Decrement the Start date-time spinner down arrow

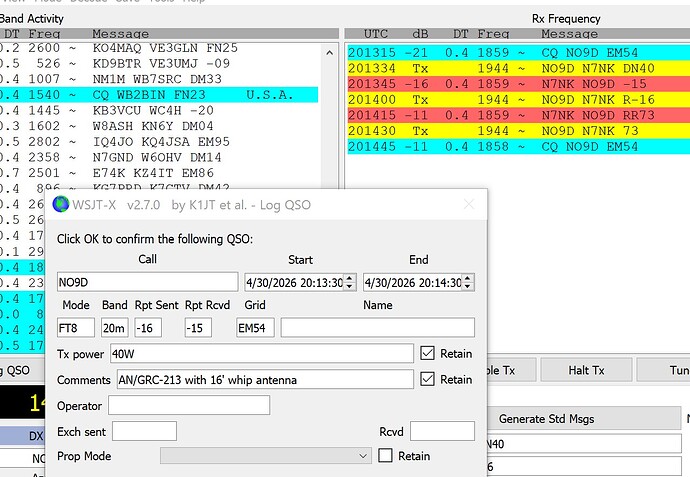click(x=349, y=286)
